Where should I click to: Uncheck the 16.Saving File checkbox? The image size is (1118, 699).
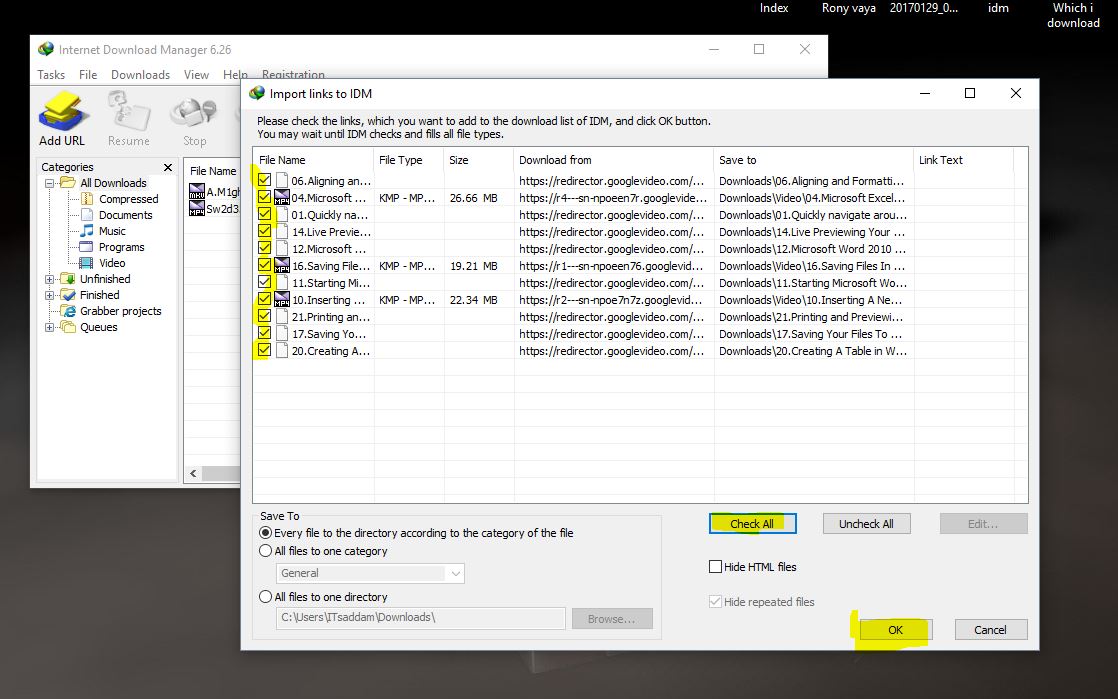265,265
